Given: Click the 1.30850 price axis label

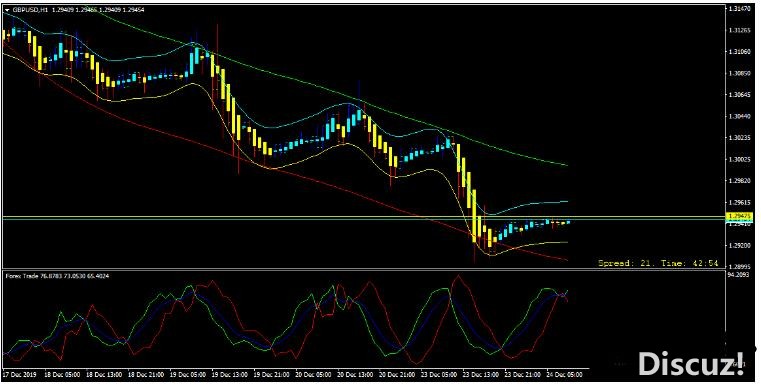Looking at the screenshot, I should (739, 73).
